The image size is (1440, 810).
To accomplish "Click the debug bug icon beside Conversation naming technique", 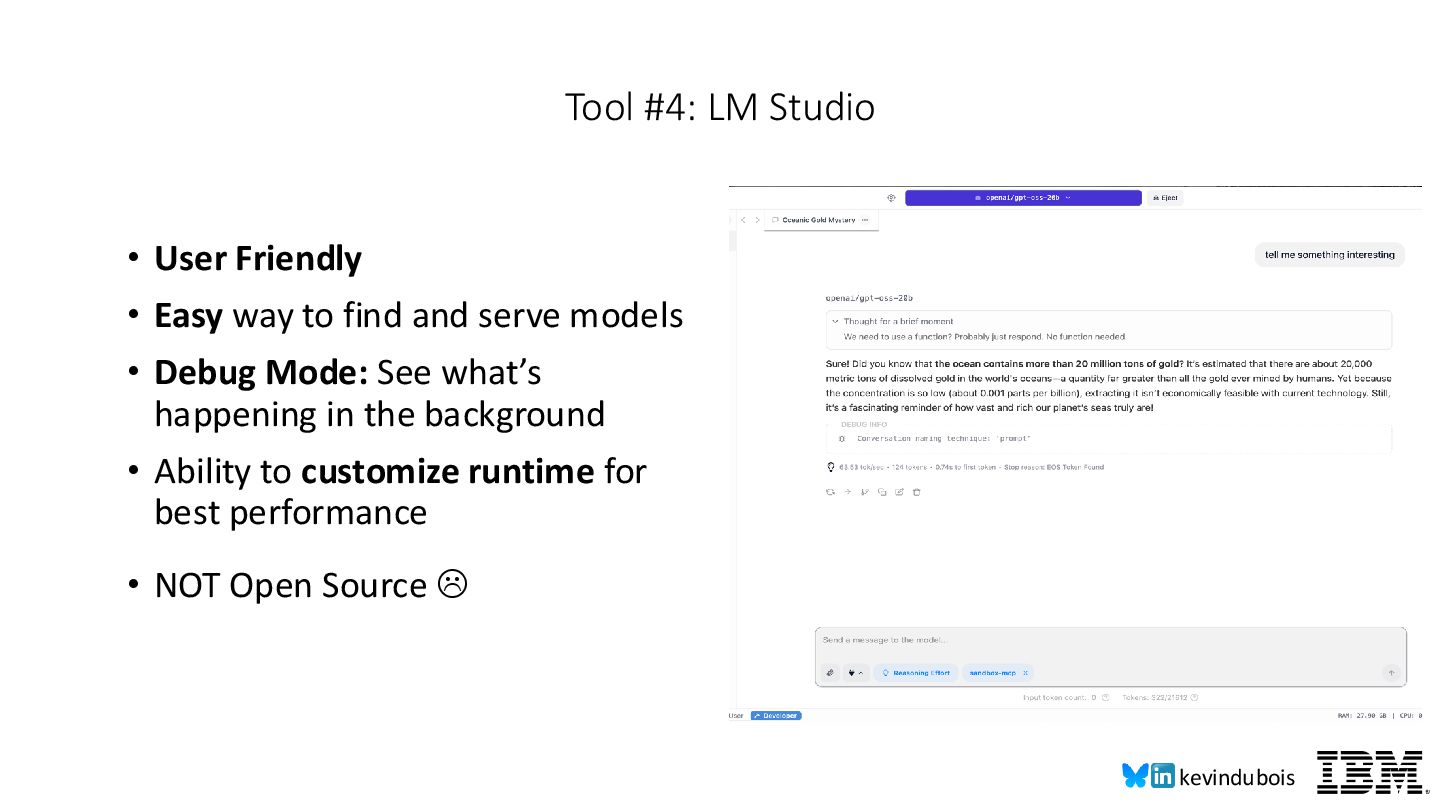I will [842, 439].
